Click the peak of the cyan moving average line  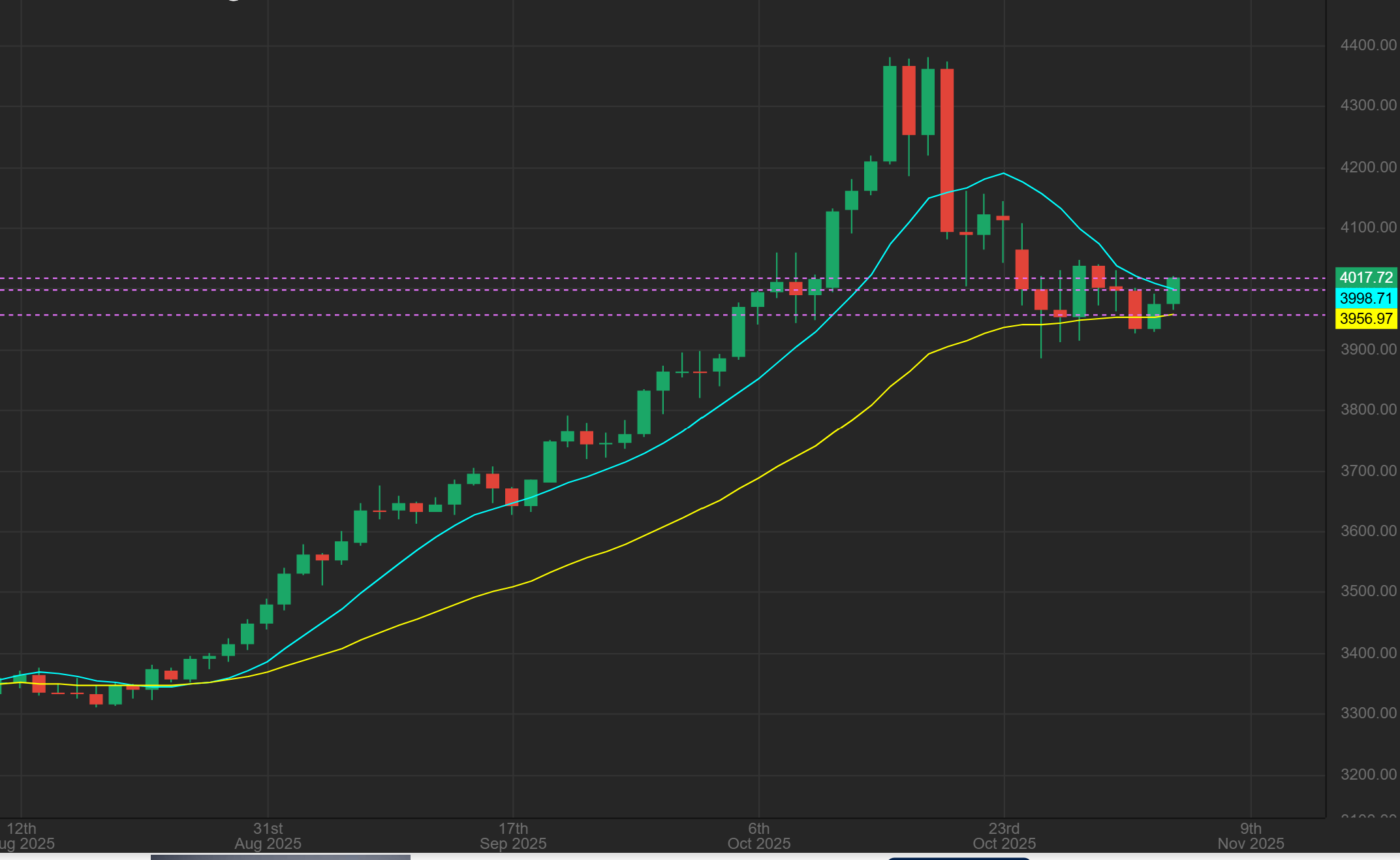1003,173
